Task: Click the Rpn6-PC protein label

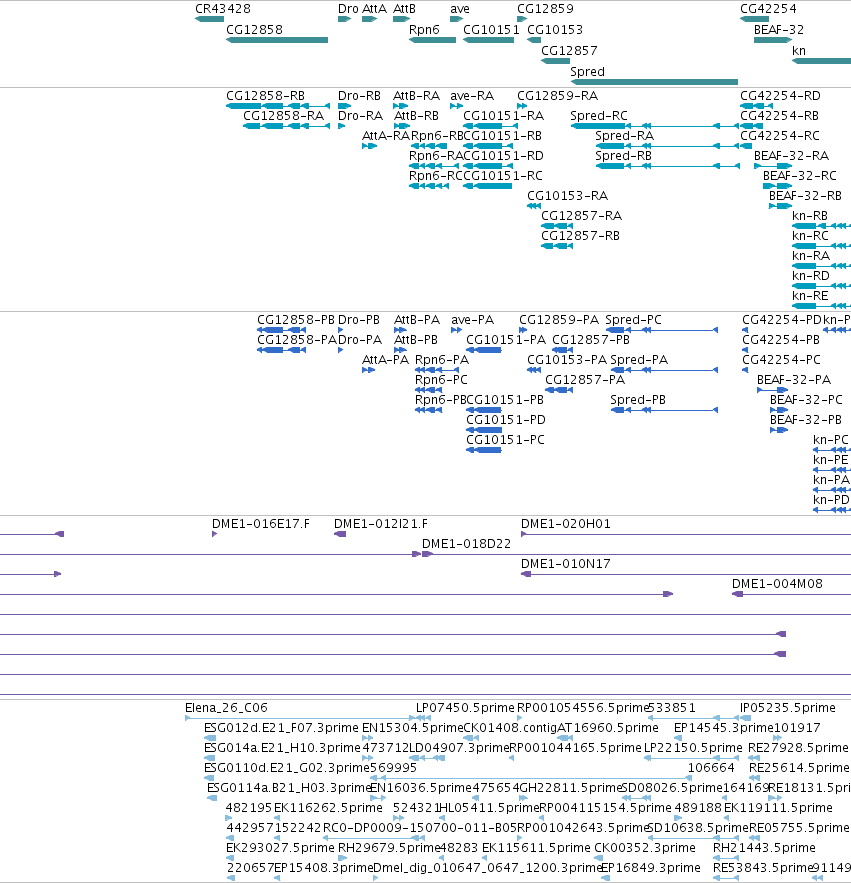Action: (x=441, y=380)
